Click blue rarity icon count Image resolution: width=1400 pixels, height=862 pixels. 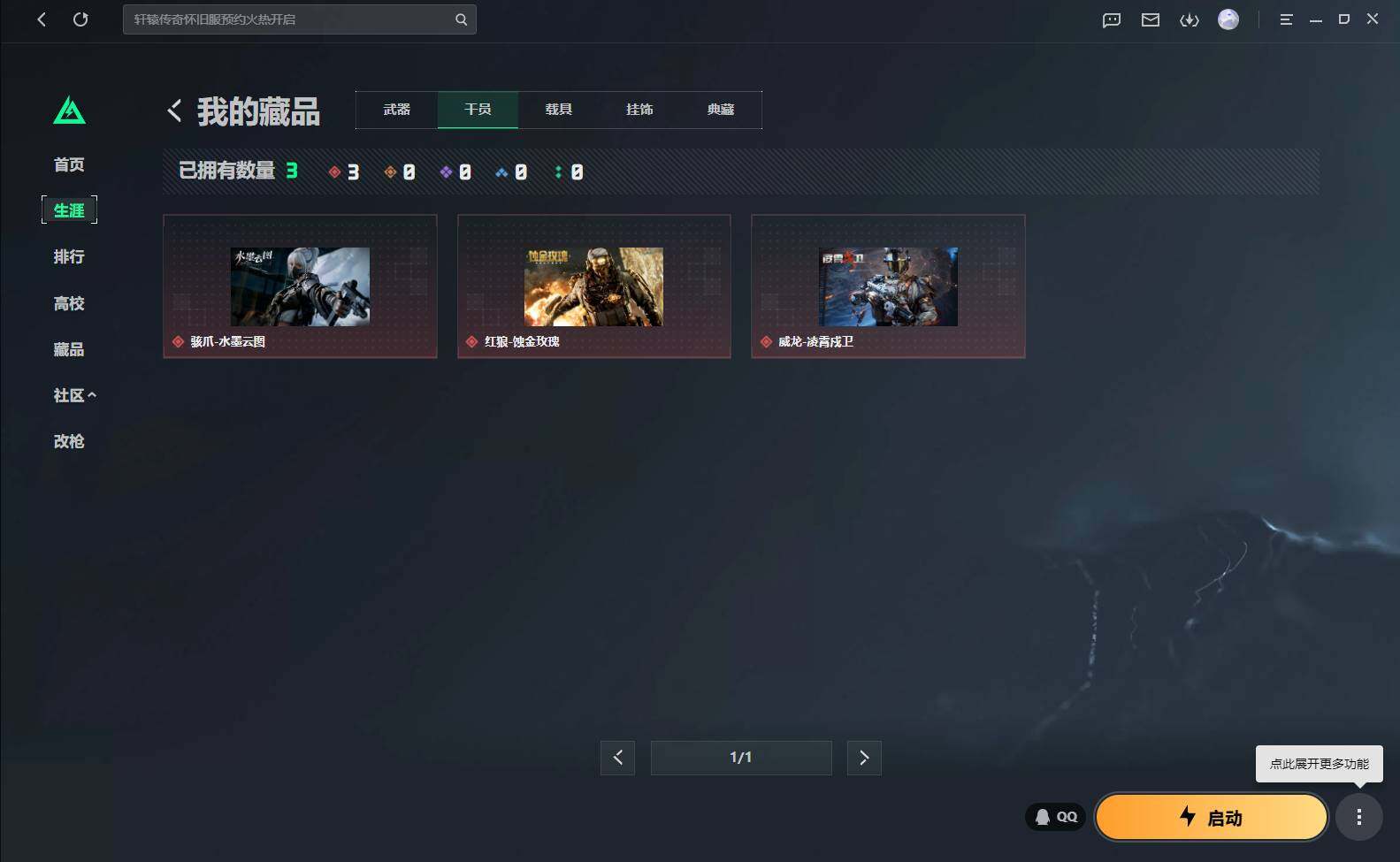pos(511,172)
